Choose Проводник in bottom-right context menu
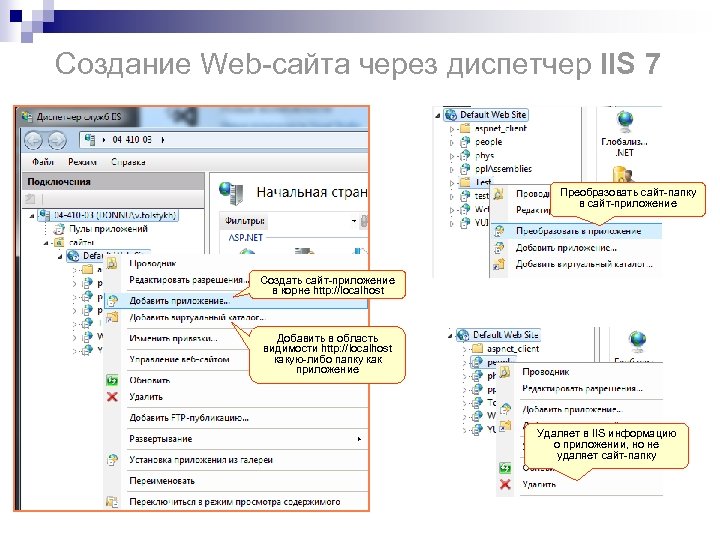The image size is (720, 540). point(546,372)
